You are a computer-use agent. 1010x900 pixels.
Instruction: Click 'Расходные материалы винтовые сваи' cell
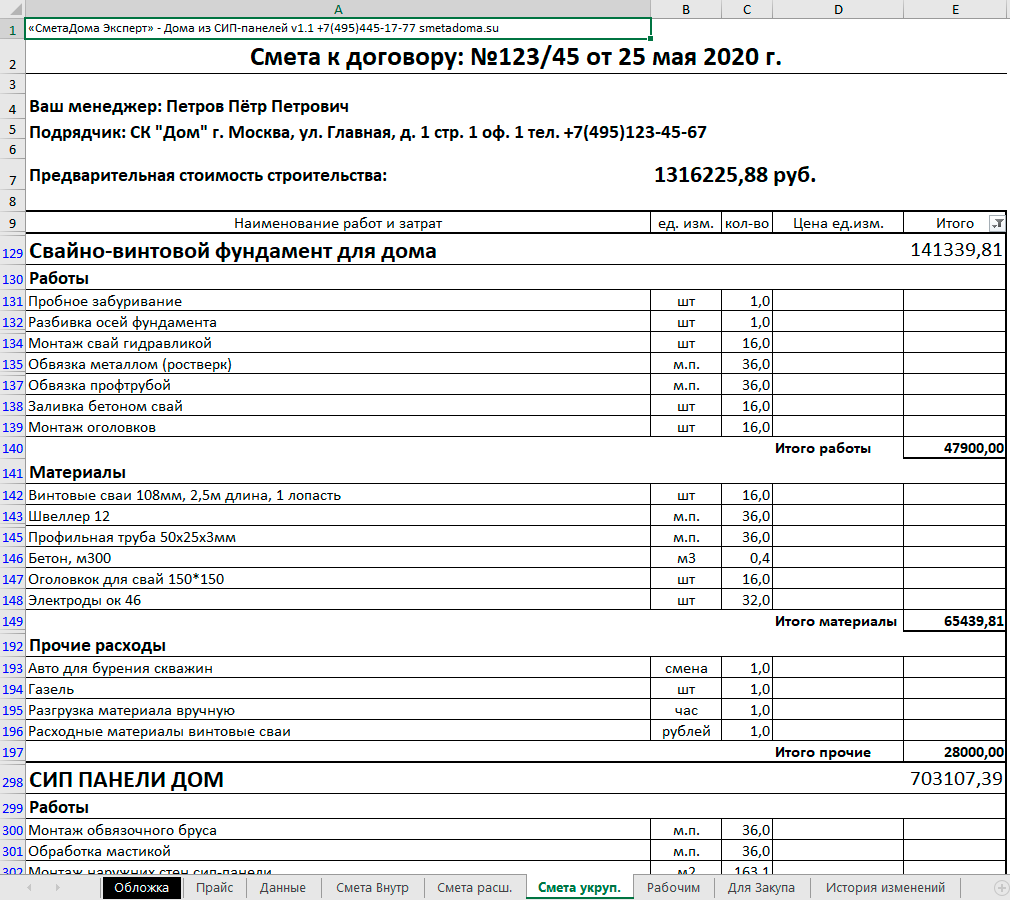tap(338, 732)
